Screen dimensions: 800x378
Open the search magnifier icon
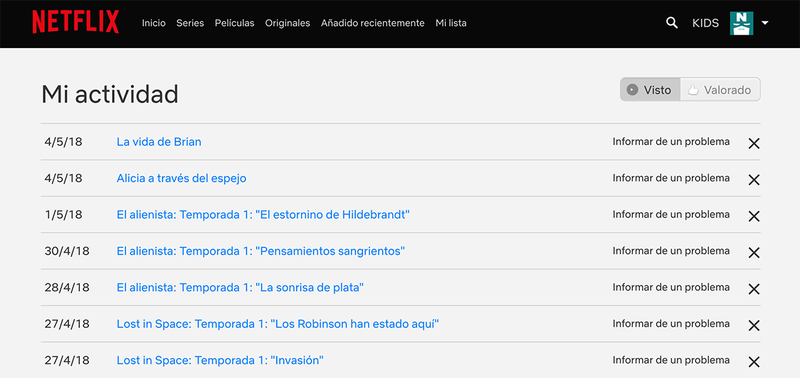[x=672, y=23]
